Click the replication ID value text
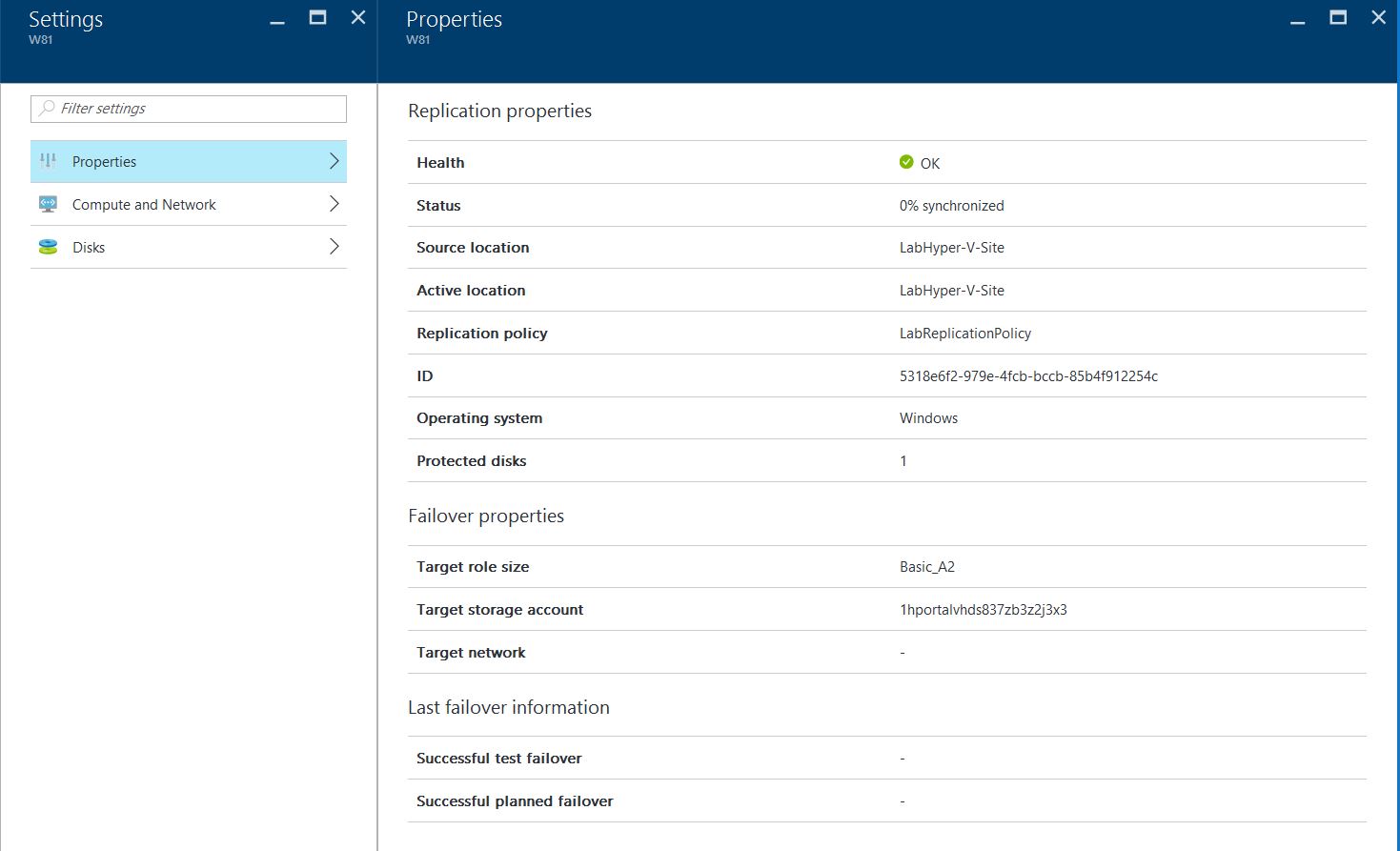Image resolution: width=1400 pixels, height=851 pixels. pos(1028,376)
